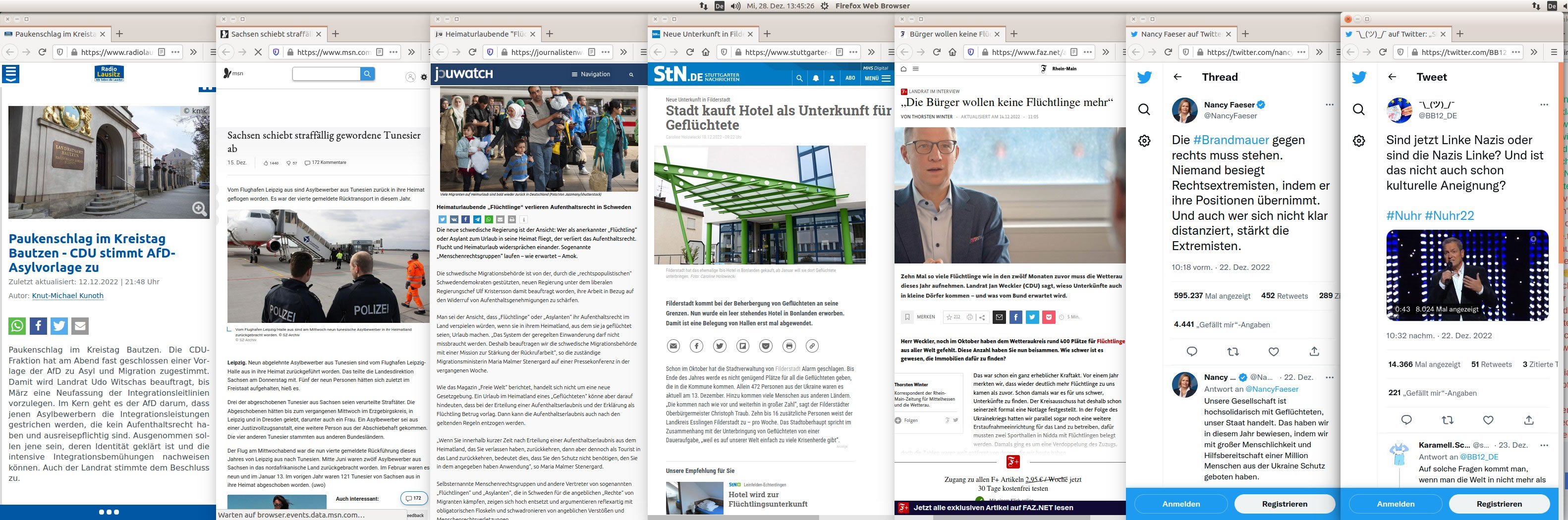Toggle the Folgen author follow button
The image size is (1568, 520).
point(906,420)
